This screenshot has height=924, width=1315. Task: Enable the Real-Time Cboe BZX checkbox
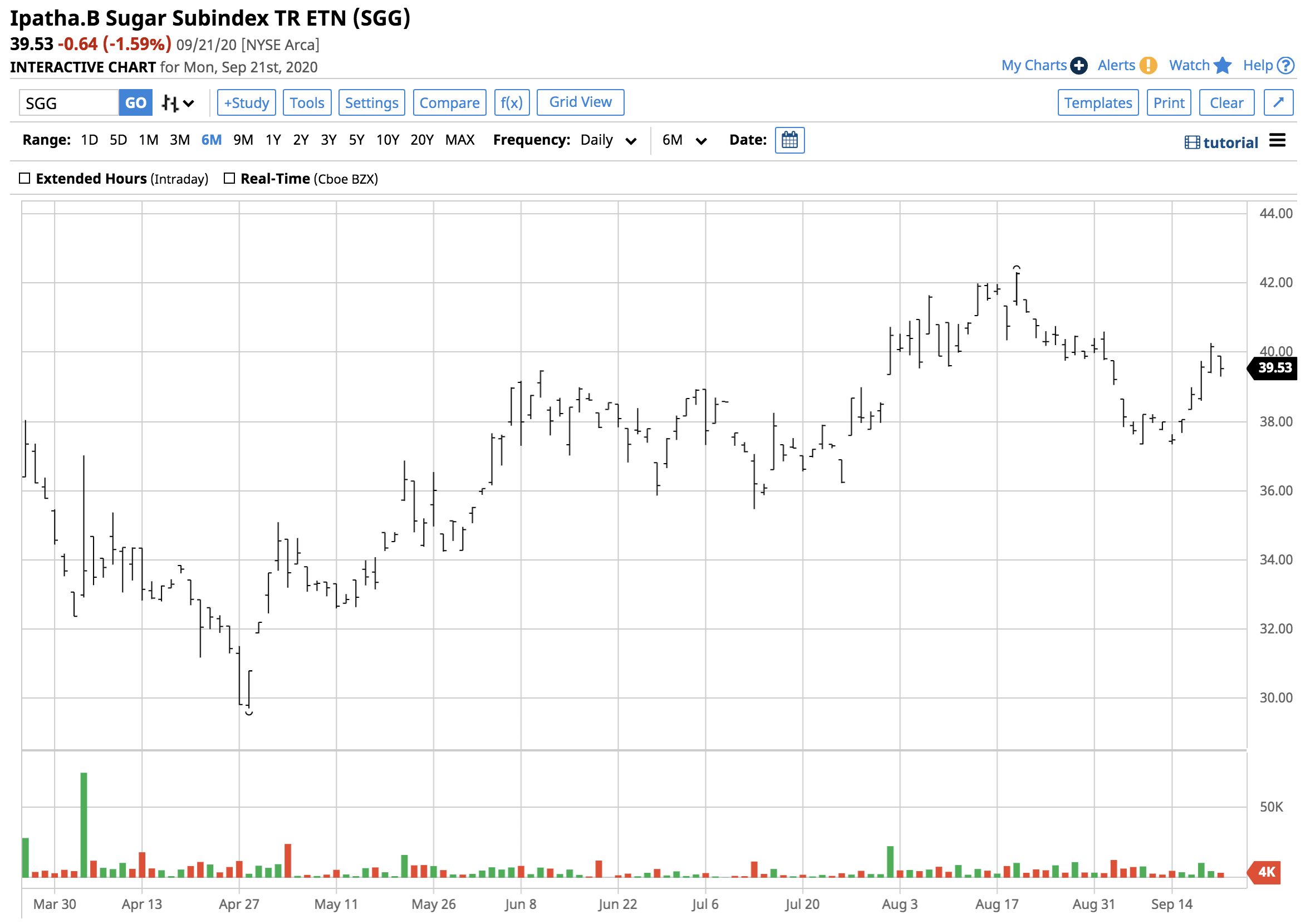(229, 179)
